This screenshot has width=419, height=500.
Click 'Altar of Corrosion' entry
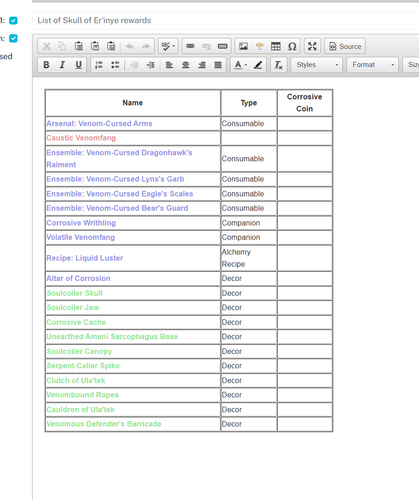pos(78,278)
